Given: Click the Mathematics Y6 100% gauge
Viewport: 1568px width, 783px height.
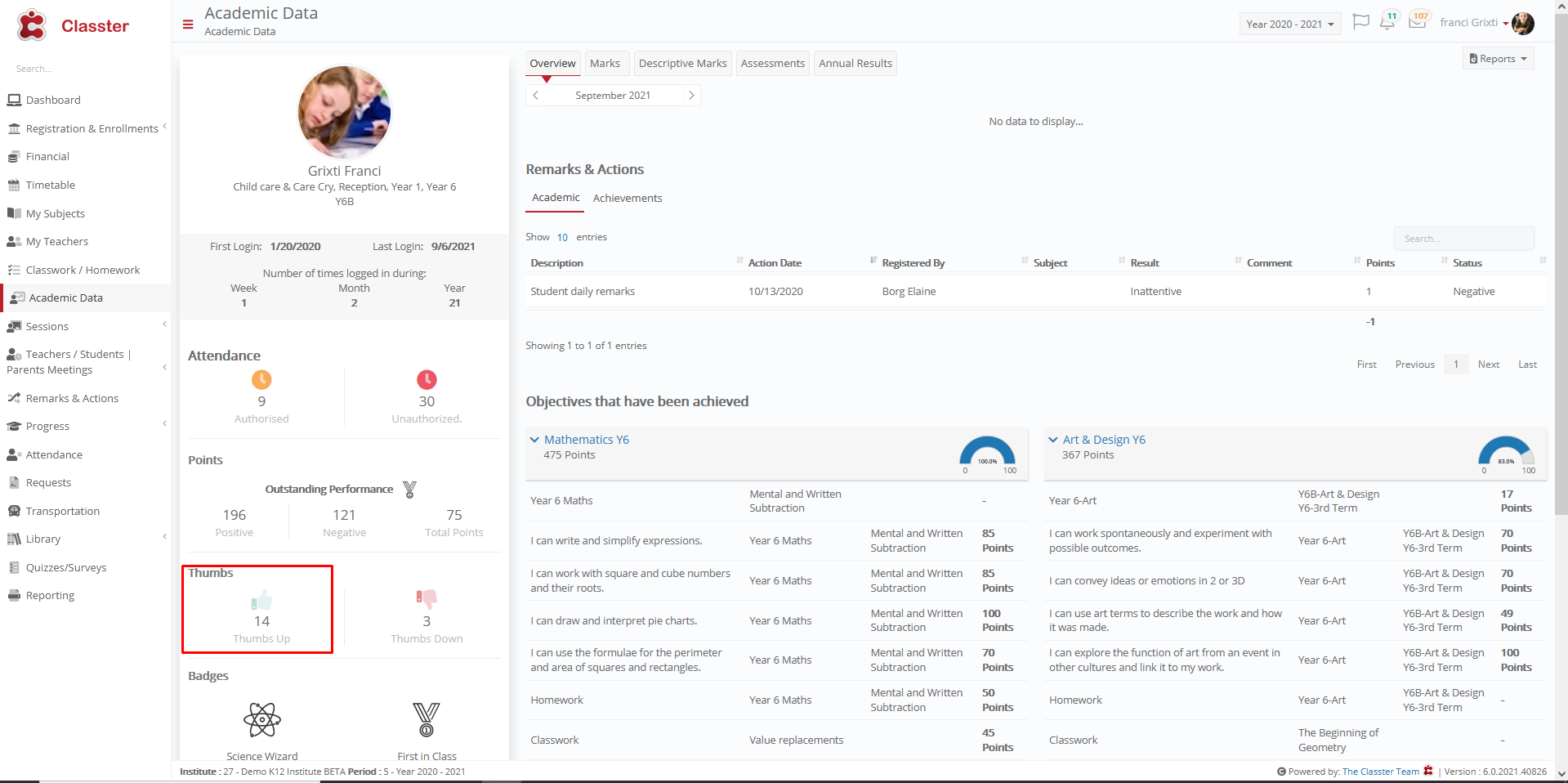Looking at the screenshot, I should click(x=987, y=454).
